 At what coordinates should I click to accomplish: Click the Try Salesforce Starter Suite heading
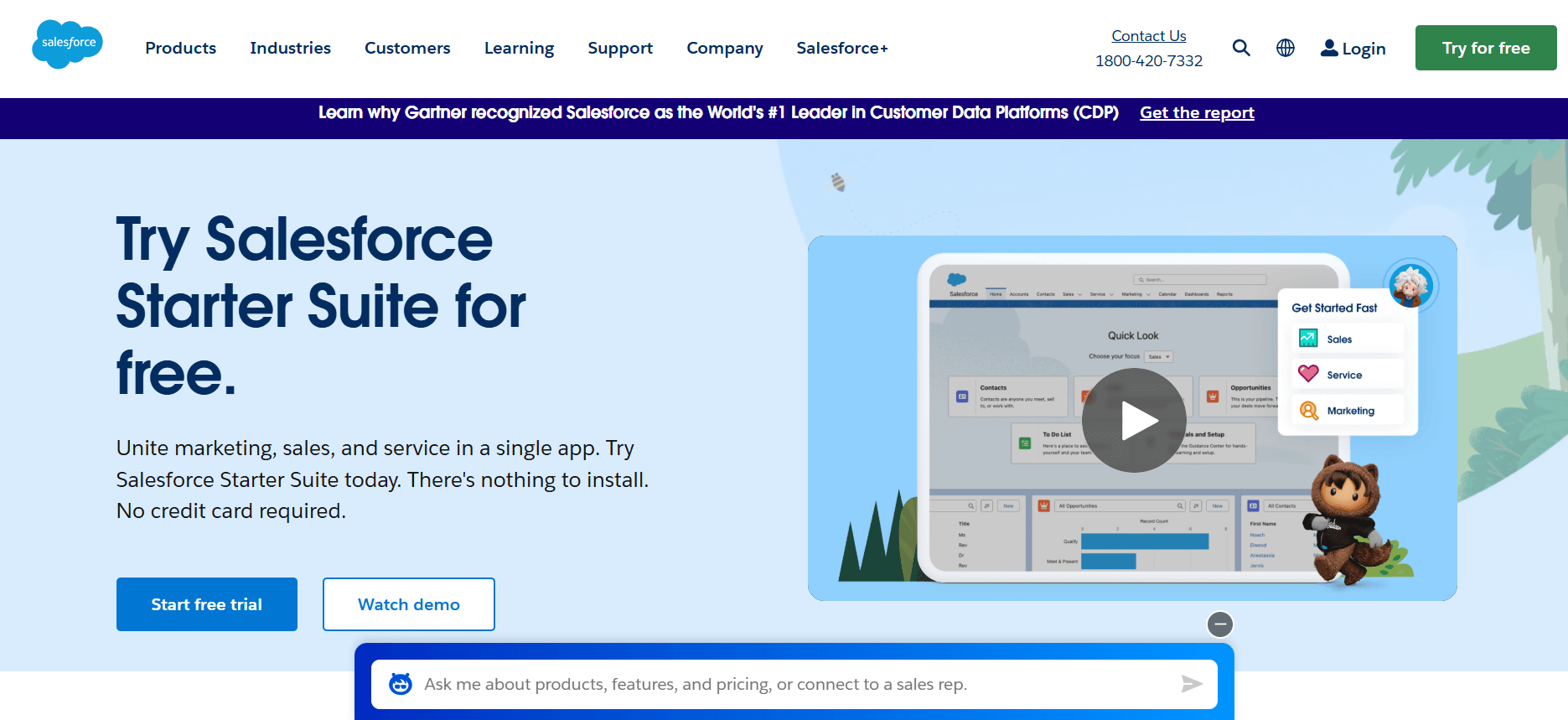tap(321, 305)
